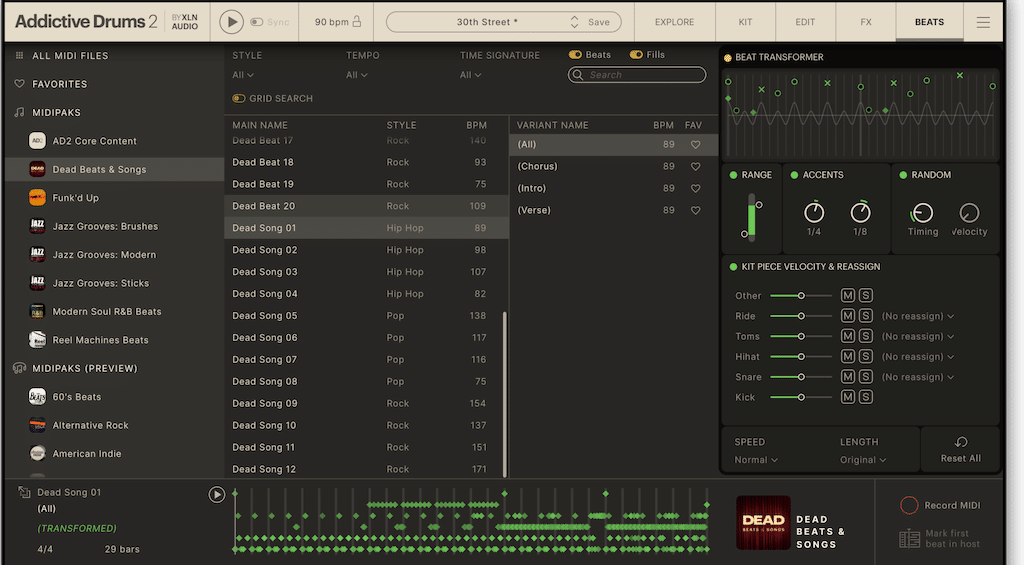
Task: Open the TEMPO filter dropdown
Action: 357,75
